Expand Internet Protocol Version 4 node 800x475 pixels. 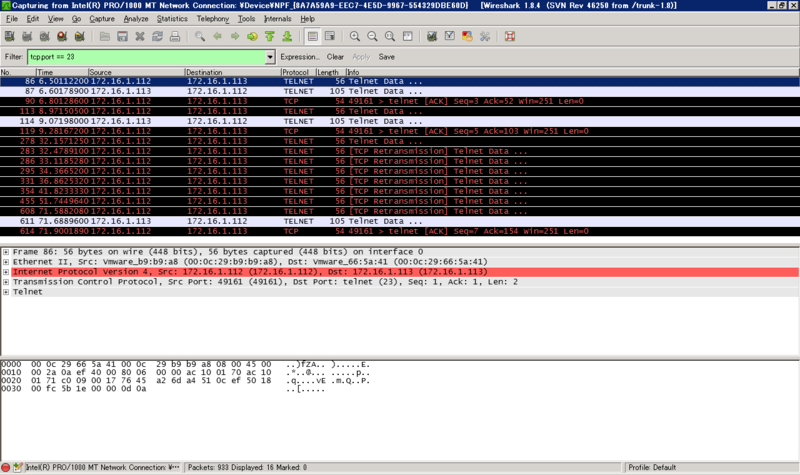[6, 272]
